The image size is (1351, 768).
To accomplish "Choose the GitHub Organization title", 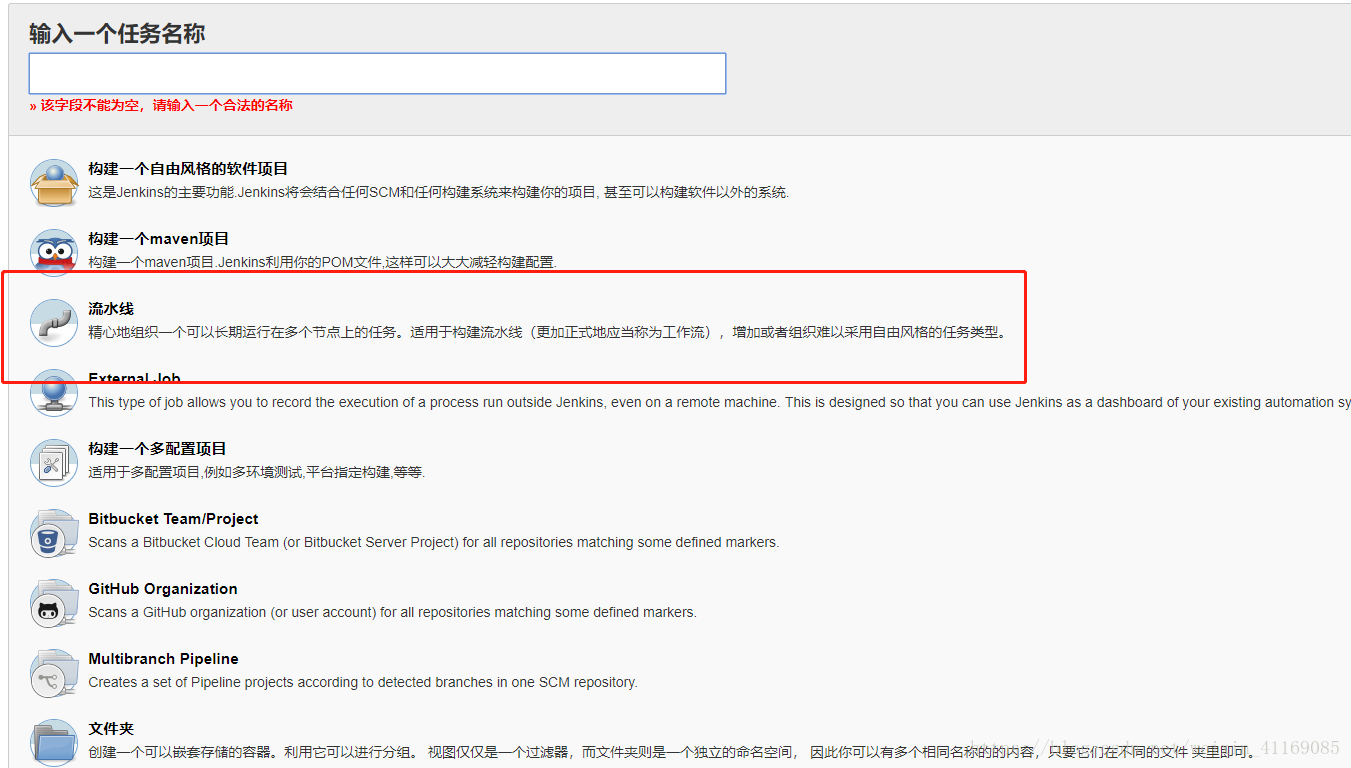I will [163, 589].
